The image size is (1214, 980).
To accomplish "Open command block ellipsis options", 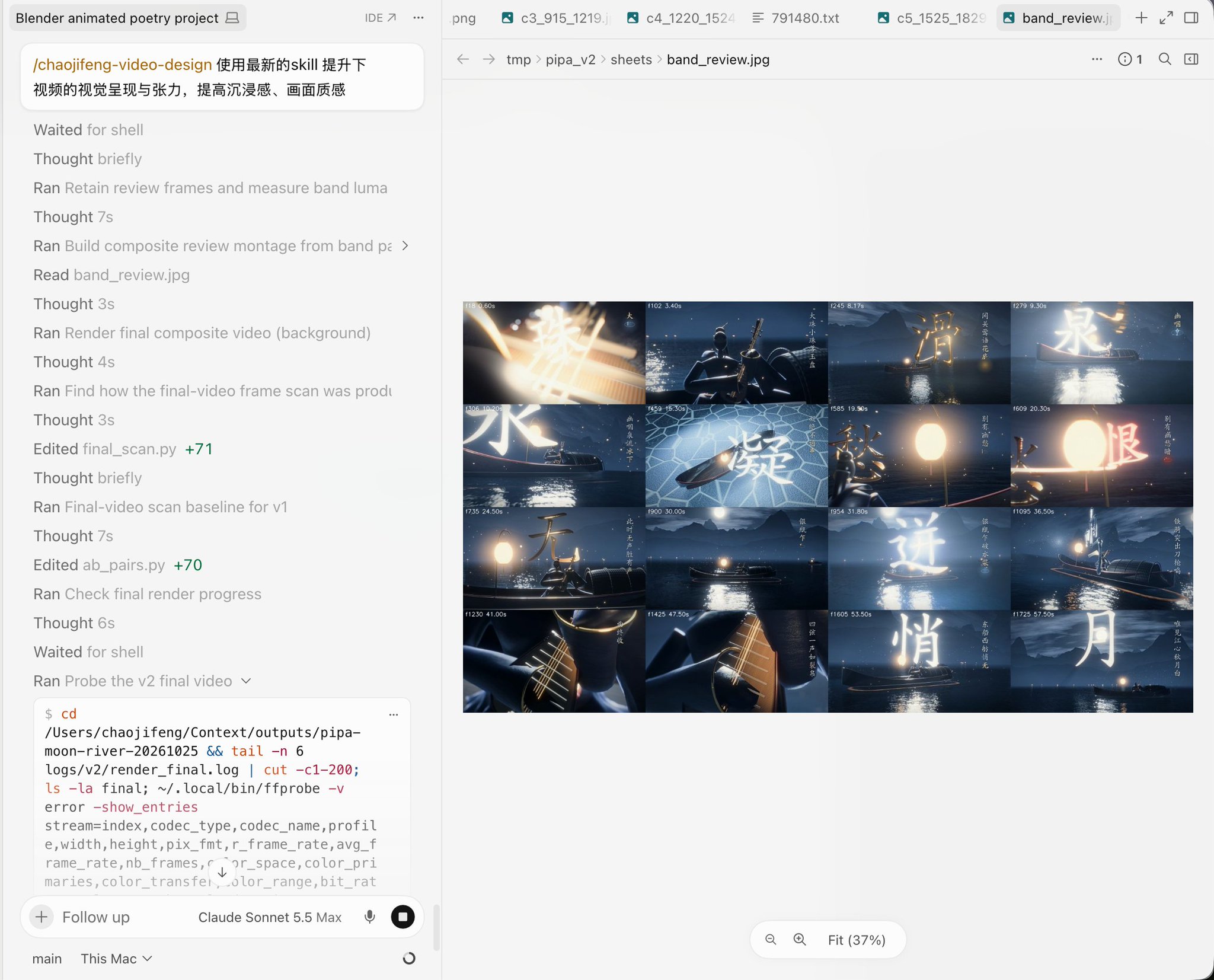I will [x=394, y=714].
